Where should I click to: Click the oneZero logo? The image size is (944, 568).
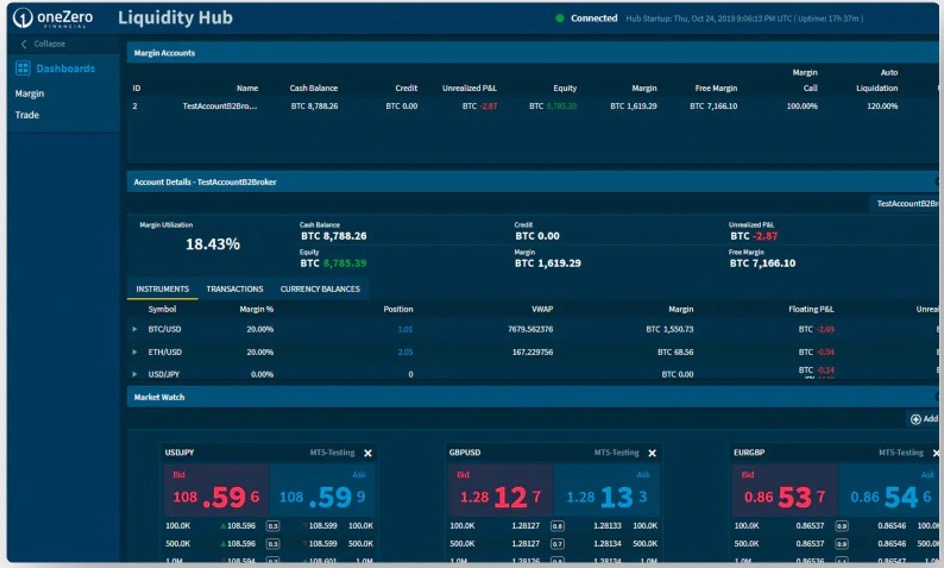[x=53, y=18]
